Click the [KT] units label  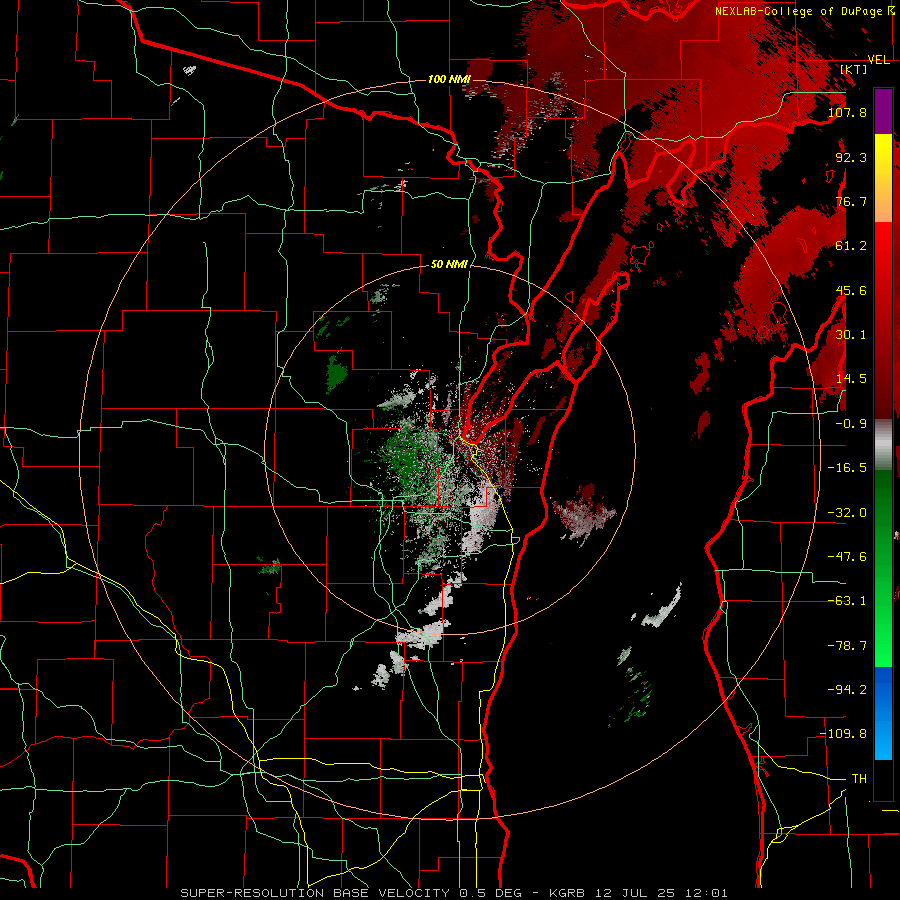click(x=854, y=69)
